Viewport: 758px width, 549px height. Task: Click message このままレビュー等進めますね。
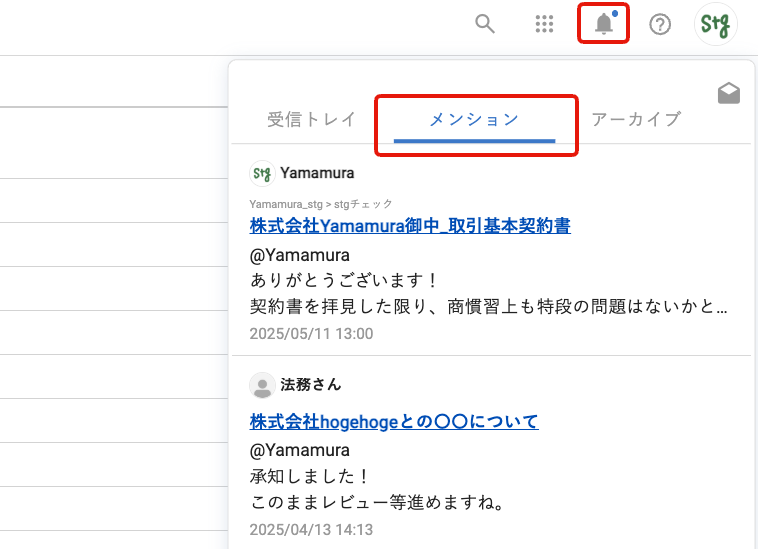click(x=378, y=502)
